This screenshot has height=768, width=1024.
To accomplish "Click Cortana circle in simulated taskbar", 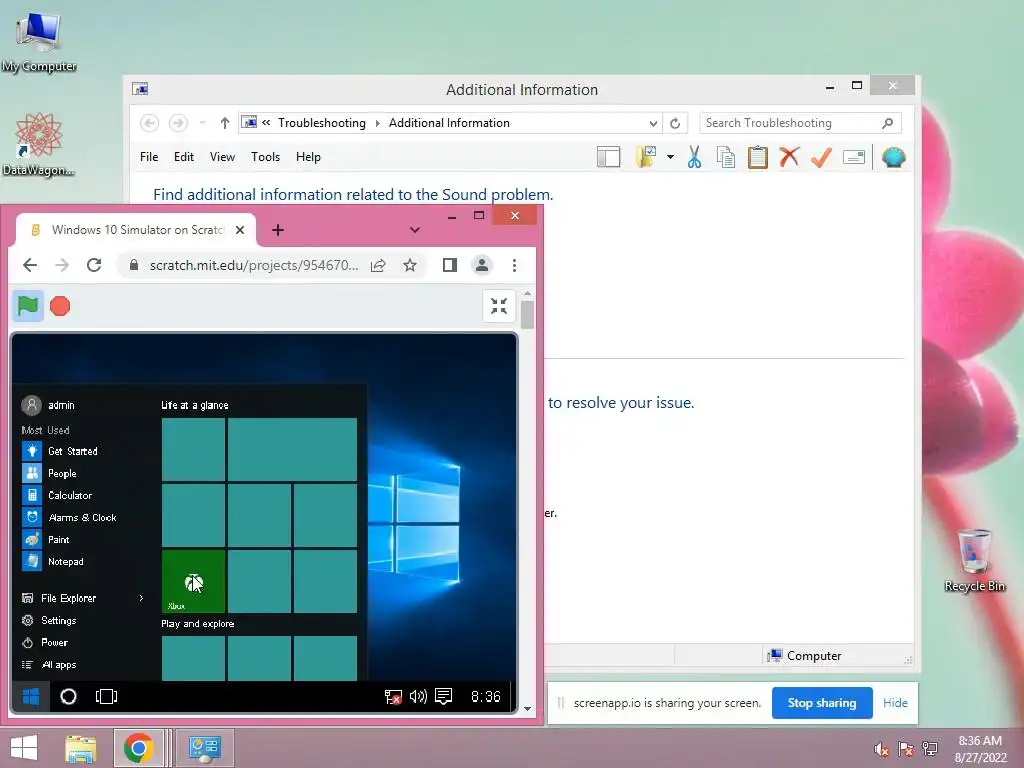I will click(x=69, y=697).
